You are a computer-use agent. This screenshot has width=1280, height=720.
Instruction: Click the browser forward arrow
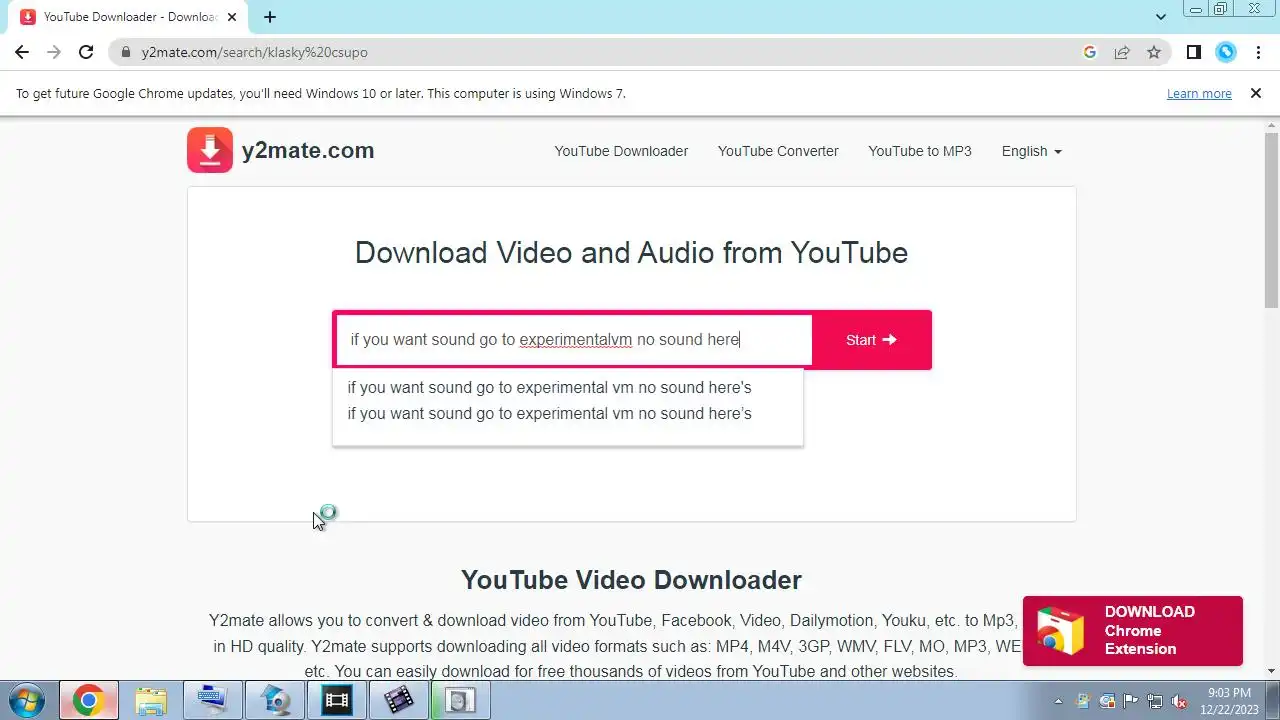[54, 52]
